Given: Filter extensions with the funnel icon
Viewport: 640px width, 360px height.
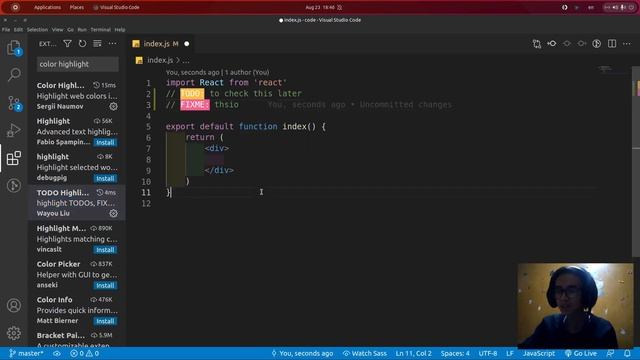Looking at the screenshot, I should tap(67, 44).
